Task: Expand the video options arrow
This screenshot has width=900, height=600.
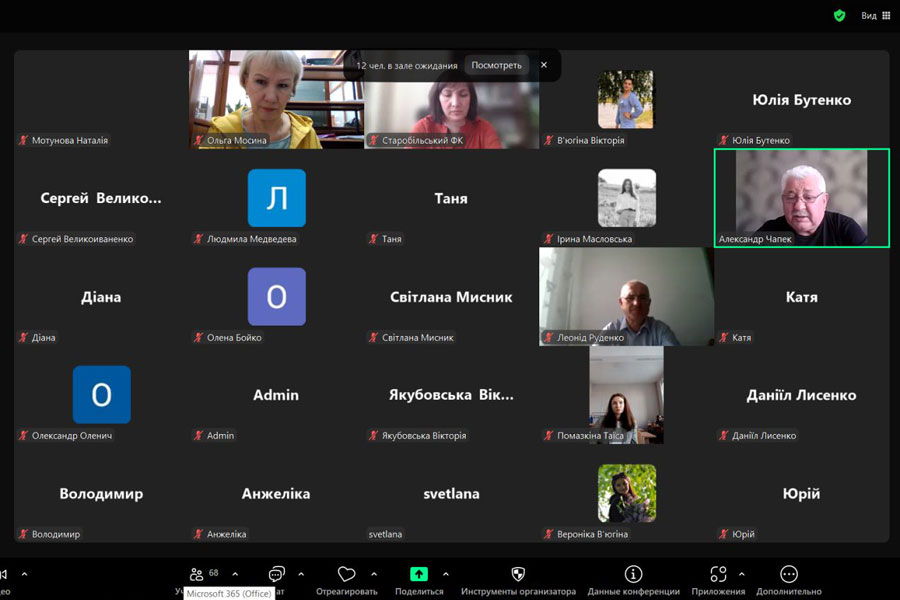Action: (24, 574)
